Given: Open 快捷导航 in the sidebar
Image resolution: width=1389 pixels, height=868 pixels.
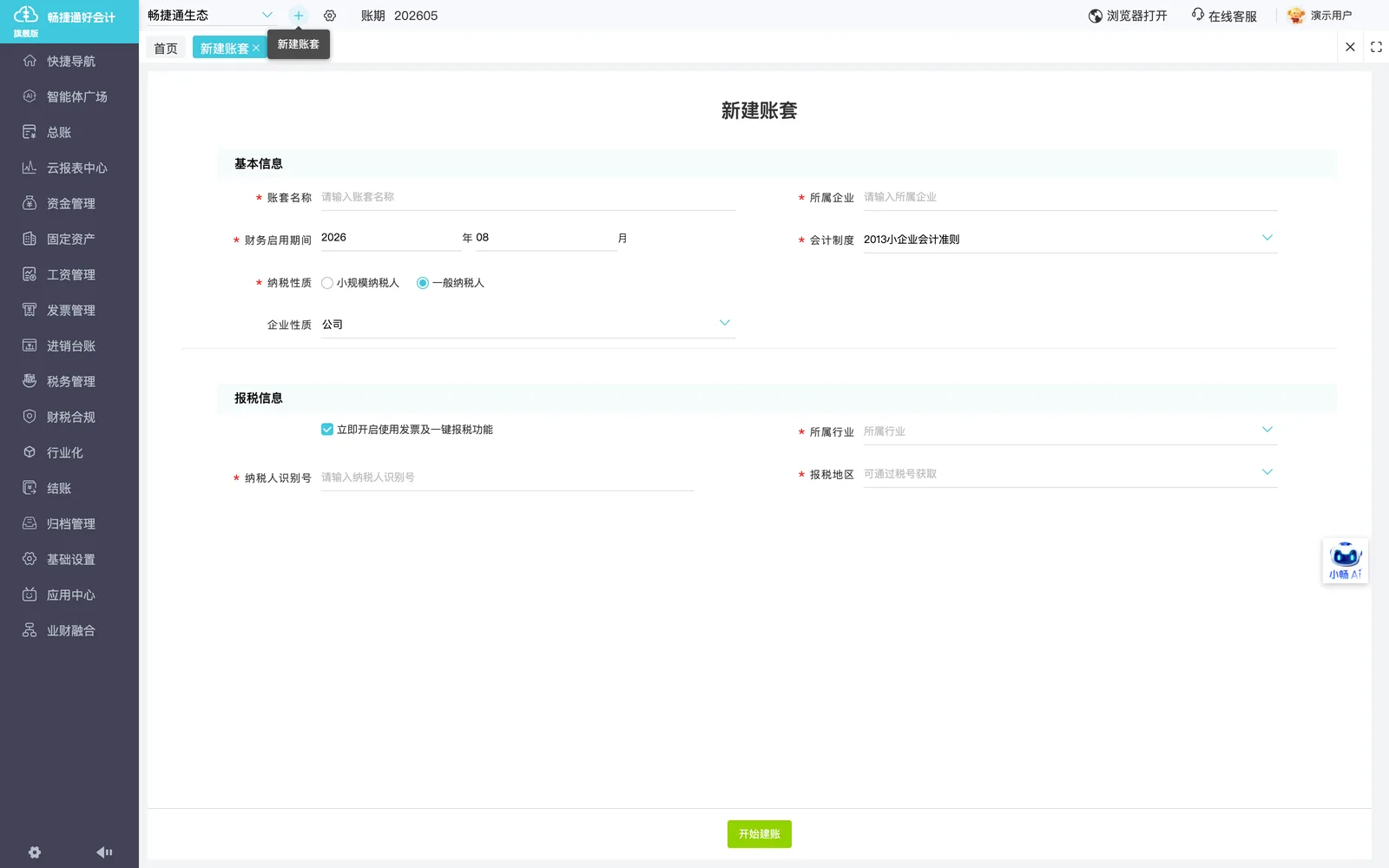Looking at the screenshot, I should tap(69, 61).
